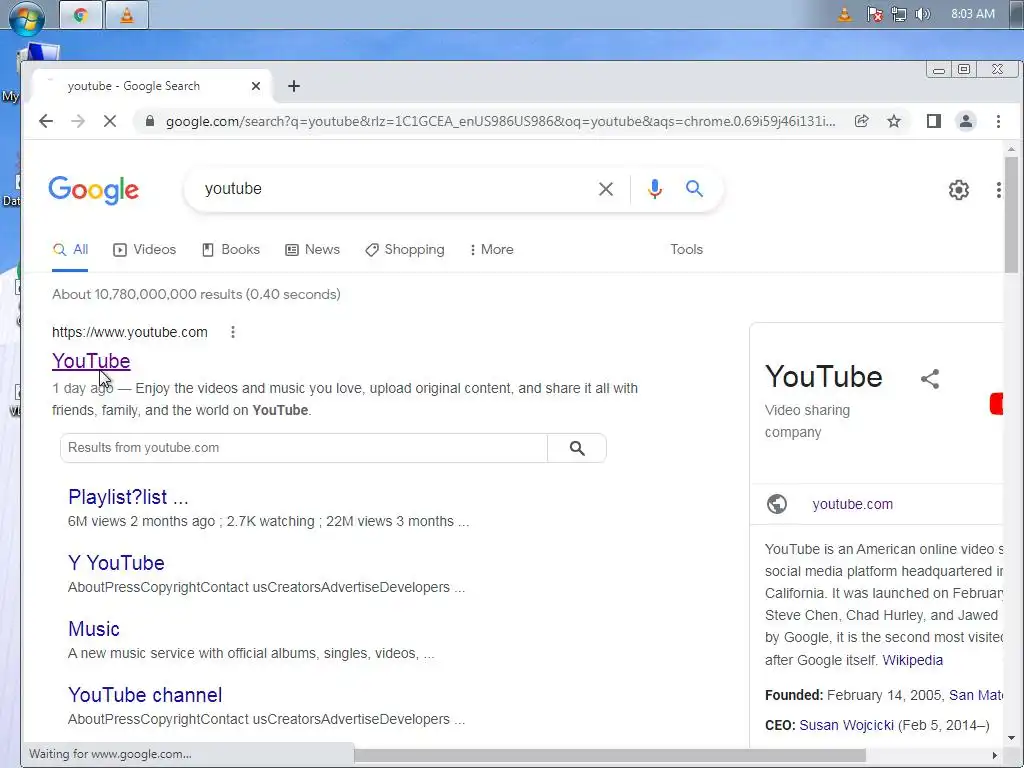
Task: Click the padlock site info icon
Action: (x=150, y=121)
